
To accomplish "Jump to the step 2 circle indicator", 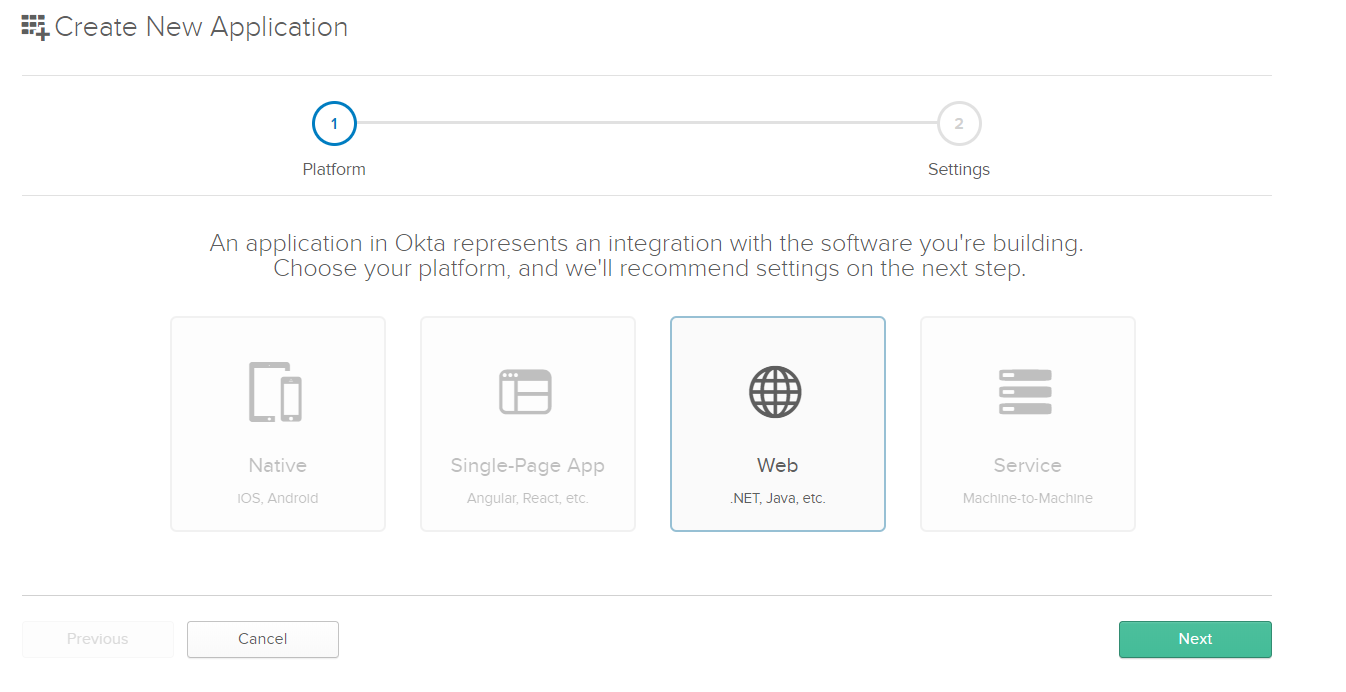I will 959,124.
